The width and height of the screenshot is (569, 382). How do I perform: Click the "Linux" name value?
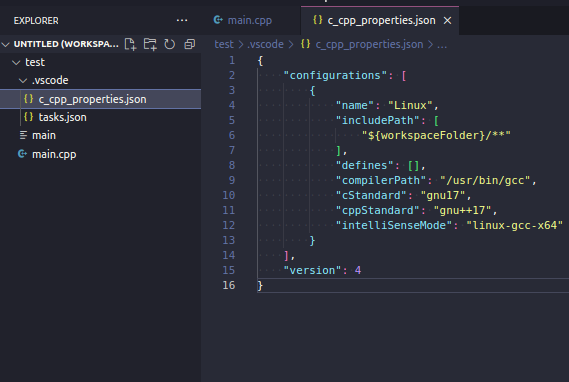click(410, 106)
